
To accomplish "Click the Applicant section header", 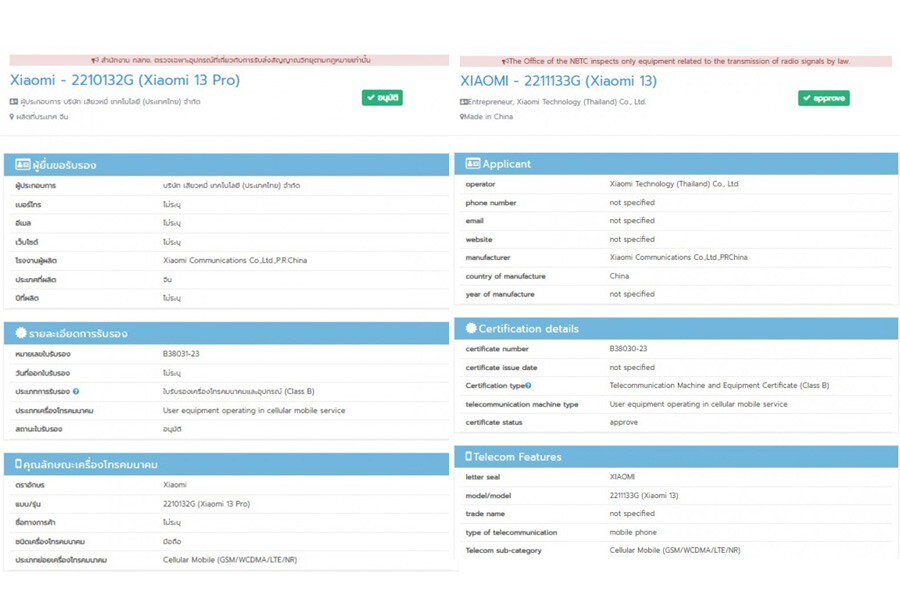I will click(x=676, y=164).
